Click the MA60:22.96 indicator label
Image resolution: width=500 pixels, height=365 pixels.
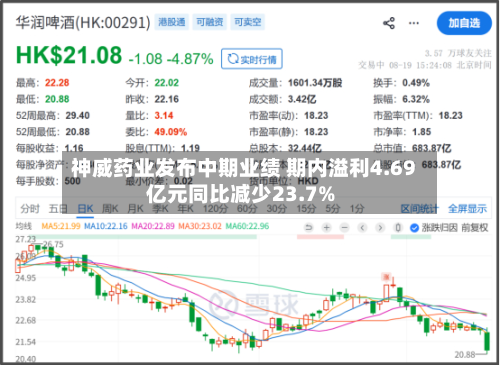click(247, 226)
